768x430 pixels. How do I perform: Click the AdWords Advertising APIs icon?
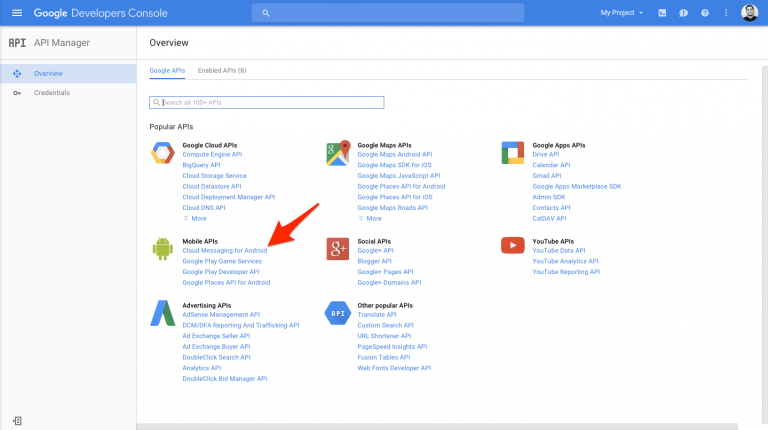[163, 313]
